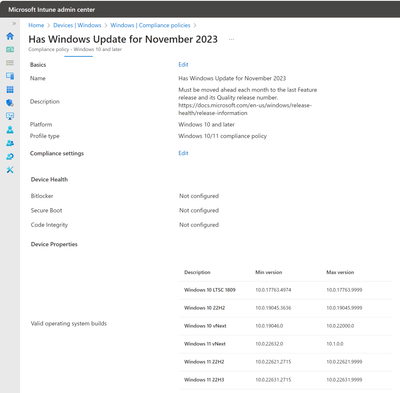Click Secure Boot setting label
Viewport: 400px width, 393px height.
pyautogui.click(x=46, y=210)
